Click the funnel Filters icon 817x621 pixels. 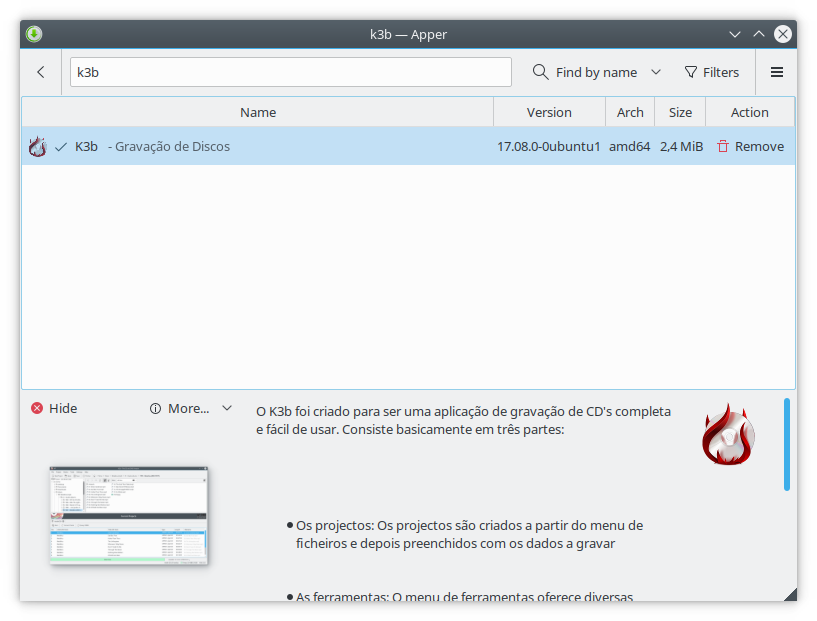[690, 72]
